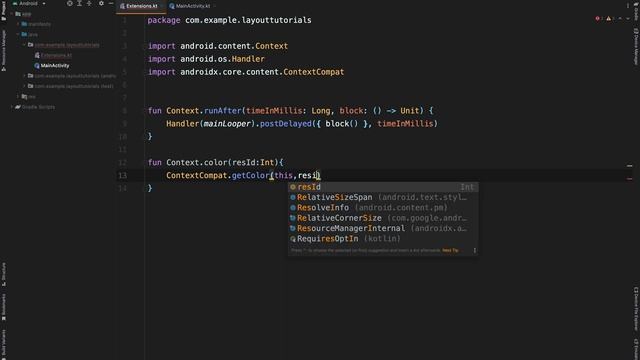This screenshot has width=640, height=360.
Task: Choose ResourceManagerInternal completion suggestion
Action: pos(383,229)
